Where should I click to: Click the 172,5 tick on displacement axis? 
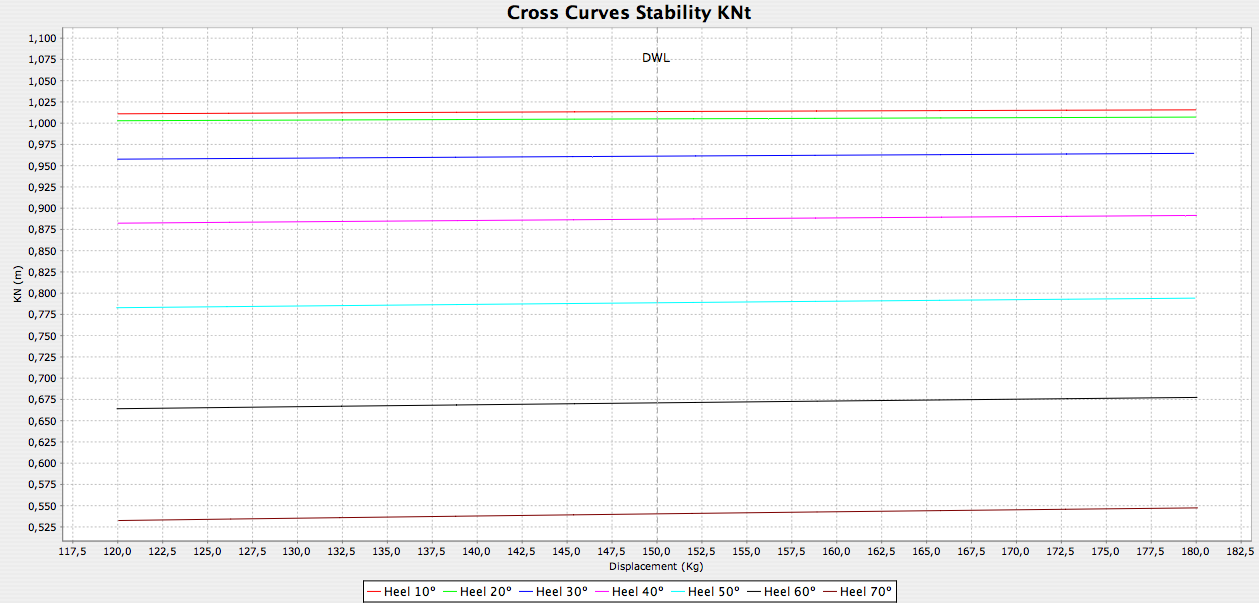click(1061, 551)
